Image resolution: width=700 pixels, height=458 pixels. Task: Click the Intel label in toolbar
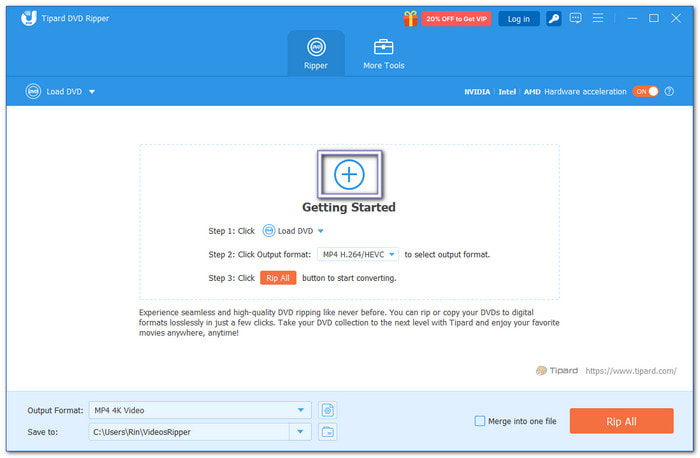(507, 92)
